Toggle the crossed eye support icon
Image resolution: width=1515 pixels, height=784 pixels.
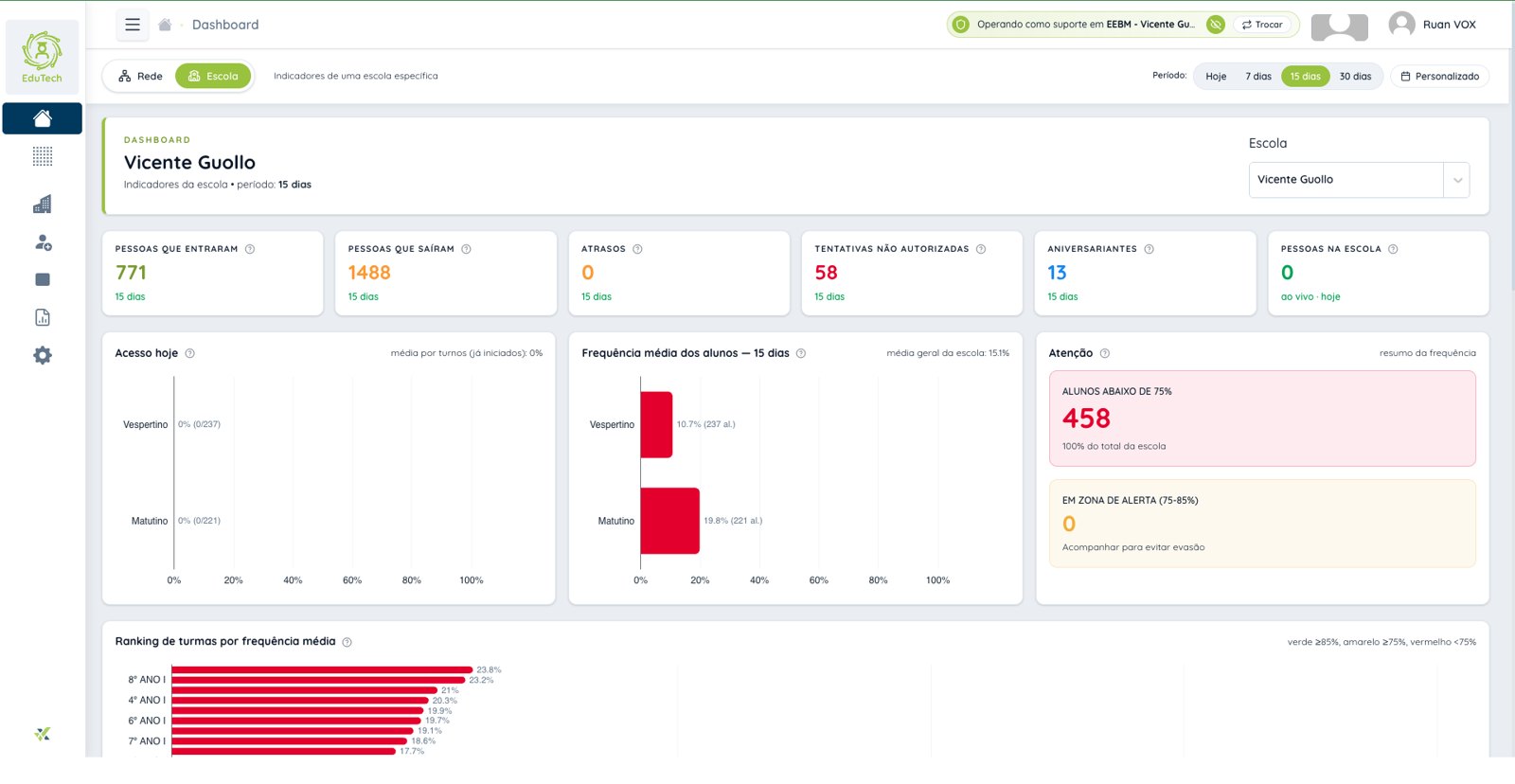click(x=1216, y=25)
